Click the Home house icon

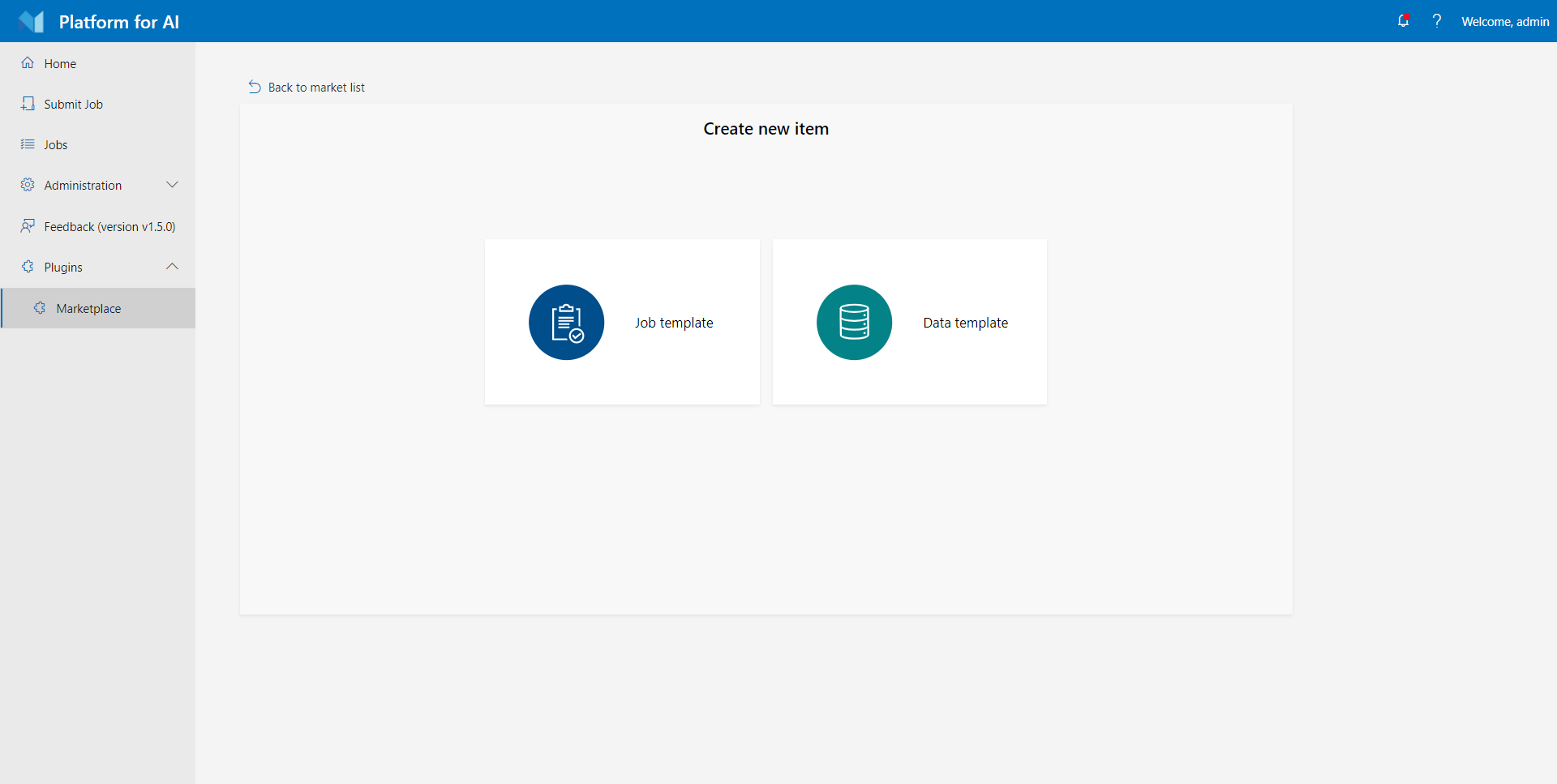[28, 63]
